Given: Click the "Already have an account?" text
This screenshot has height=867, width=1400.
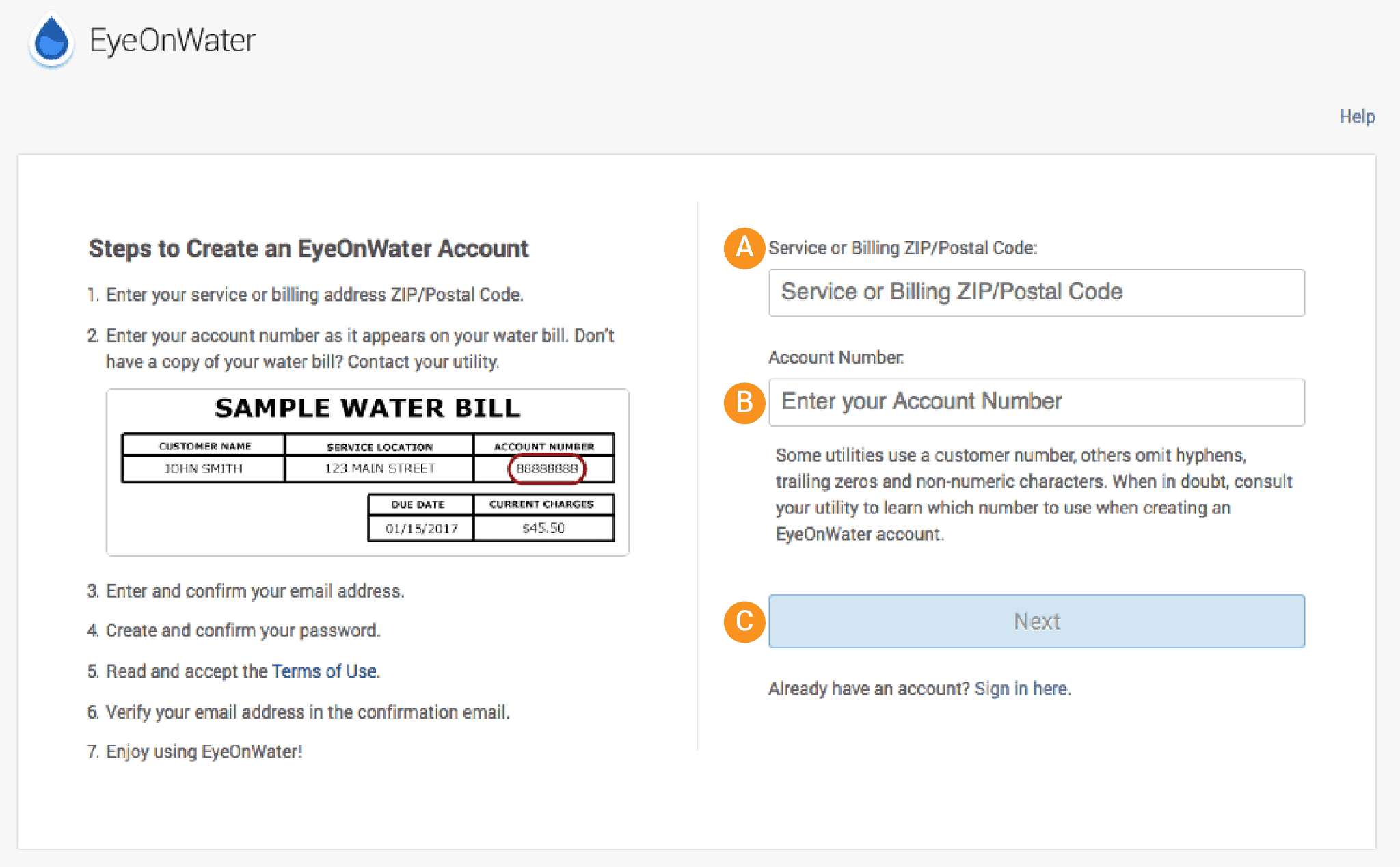Looking at the screenshot, I should (868, 689).
